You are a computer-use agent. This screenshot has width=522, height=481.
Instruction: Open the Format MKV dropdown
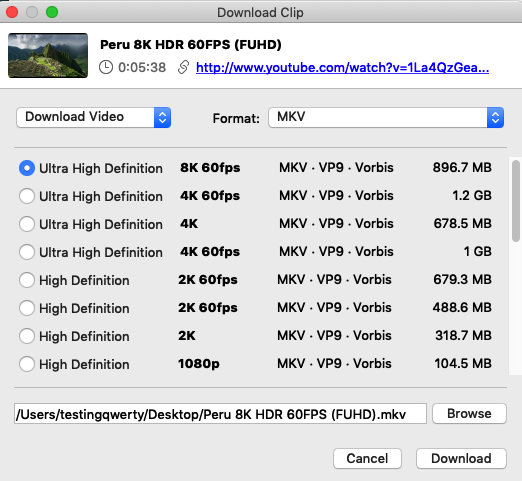[x=386, y=117]
